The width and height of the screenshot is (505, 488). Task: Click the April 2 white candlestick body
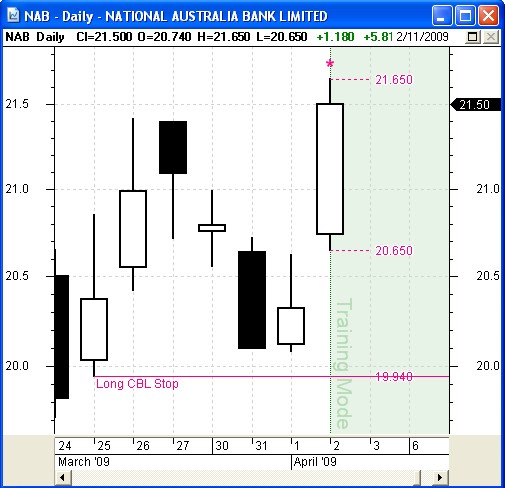pos(330,169)
